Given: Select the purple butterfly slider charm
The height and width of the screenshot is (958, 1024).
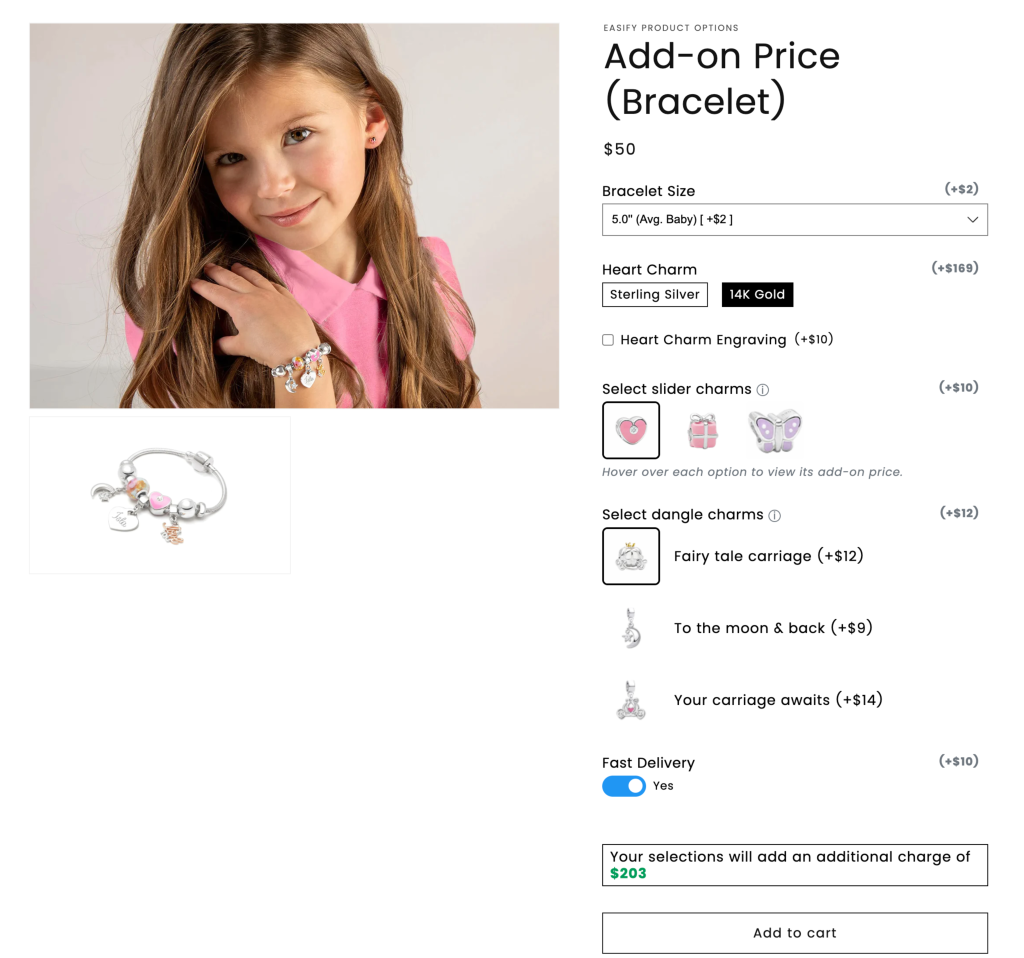Looking at the screenshot, I should (775, 431).
